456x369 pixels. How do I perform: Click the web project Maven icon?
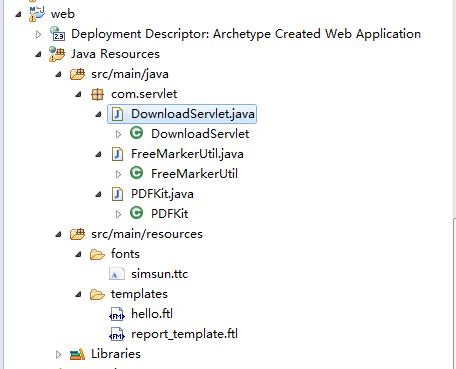[37, 14]
